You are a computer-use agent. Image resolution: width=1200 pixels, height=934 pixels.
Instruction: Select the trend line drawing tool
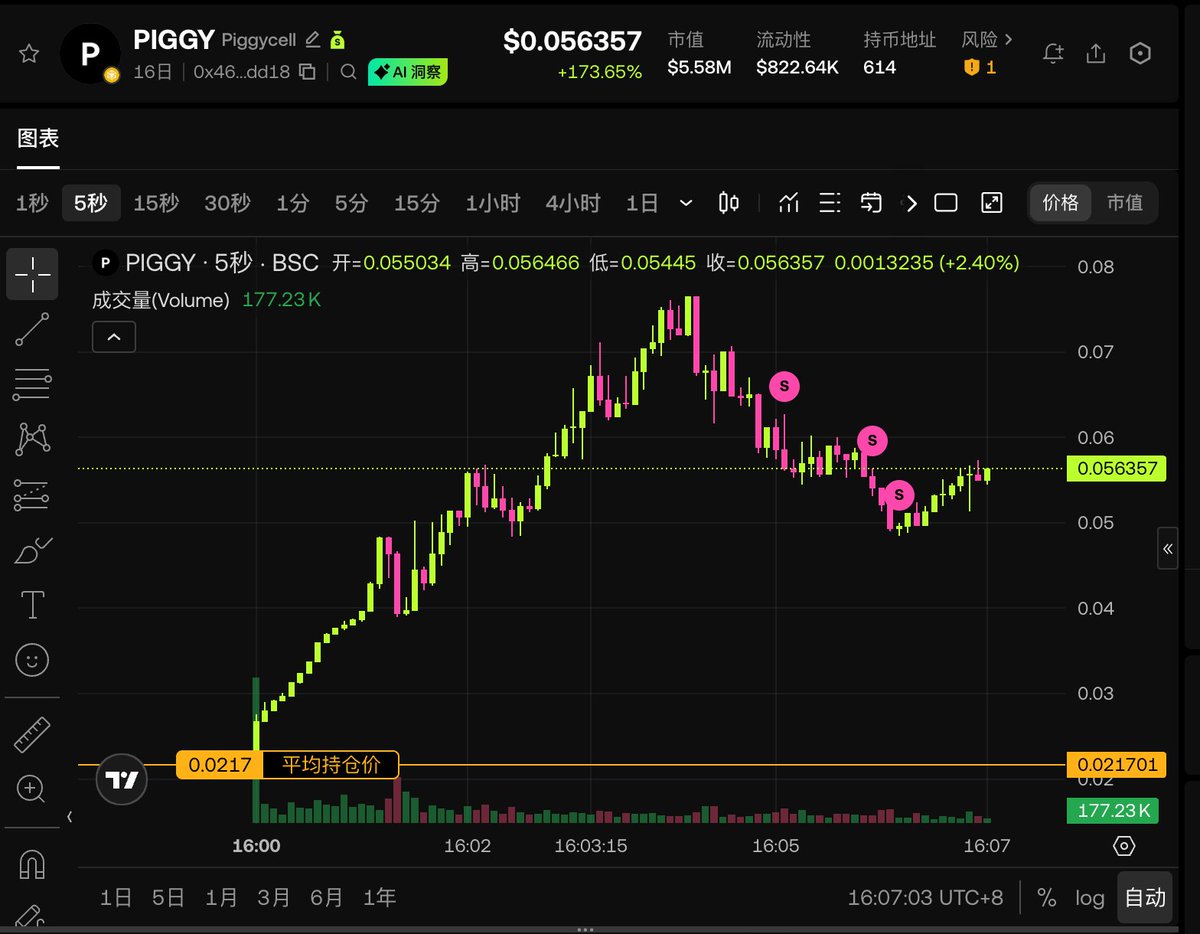pyautogui.click(x=32, y=329)
